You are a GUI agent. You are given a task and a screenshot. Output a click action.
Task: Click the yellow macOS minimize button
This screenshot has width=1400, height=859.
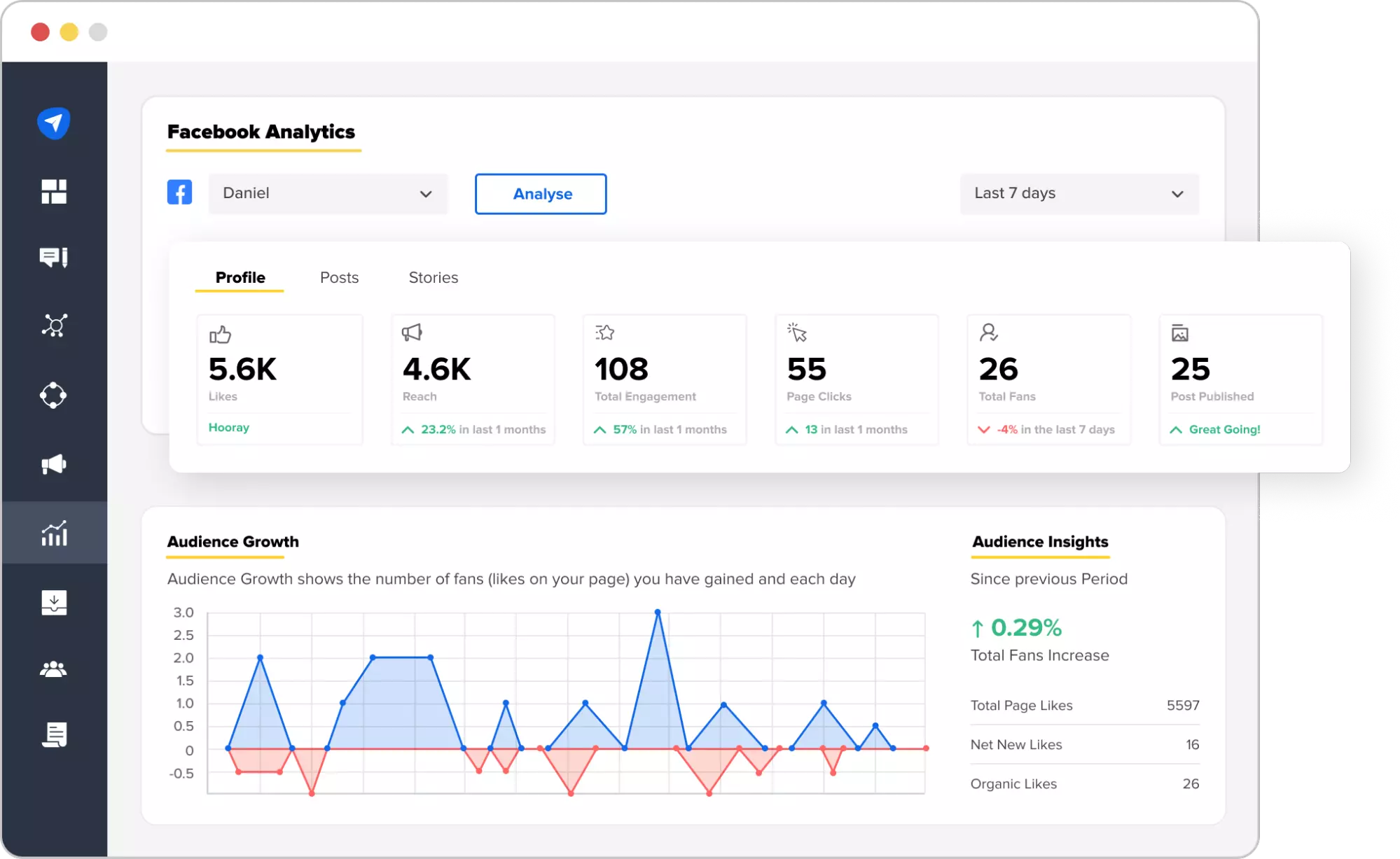click(x=69, y=32)
